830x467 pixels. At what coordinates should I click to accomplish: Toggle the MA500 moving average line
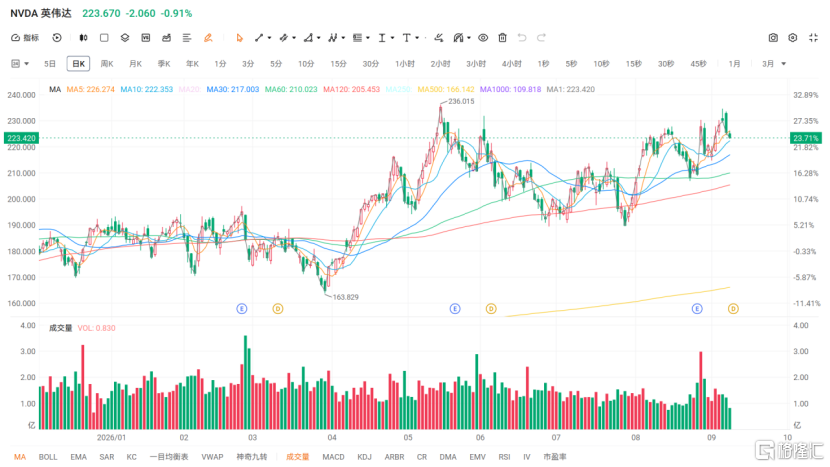click(x=446, y=89)
